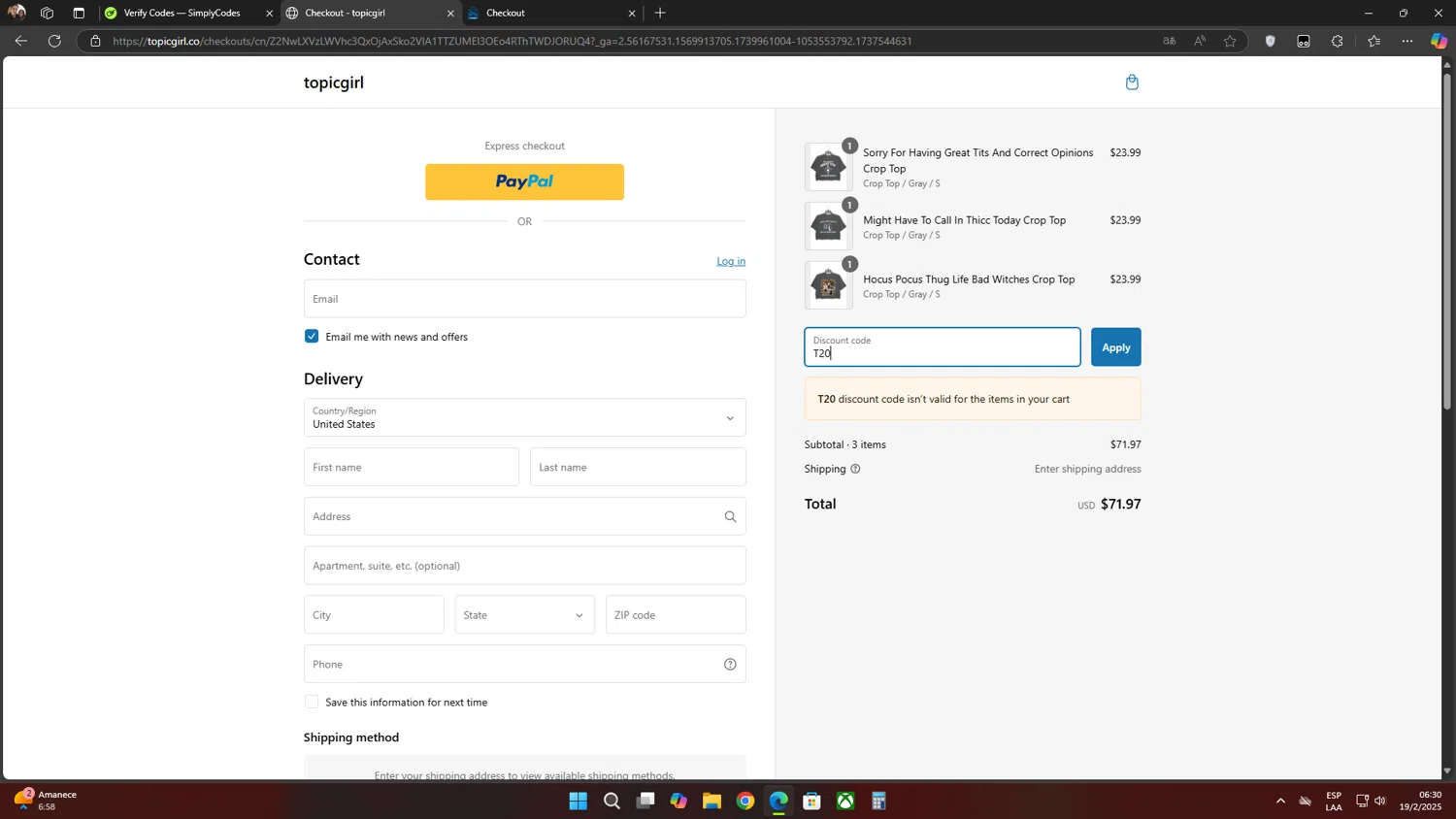Open weather widget Amanece
The image size is (1456, 819).
46,801
